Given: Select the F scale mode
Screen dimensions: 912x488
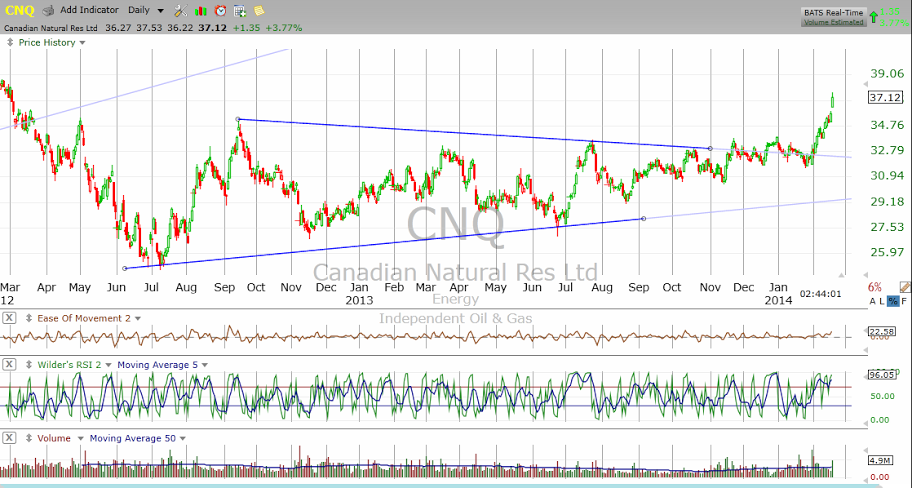Looking at the screenshot, I should (x=904, y=301).
